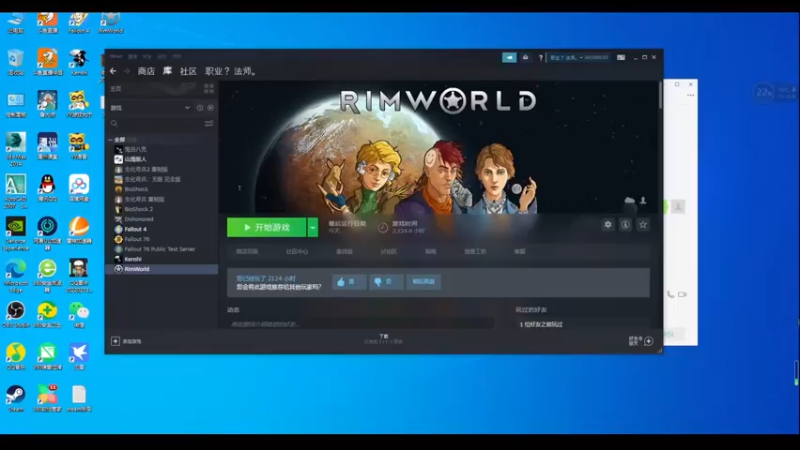The width and height of the screenshot is (800, 450).
Task: Open the 社区中心 sub-tab
Action: pyautogui.click(x=297, y=252)
